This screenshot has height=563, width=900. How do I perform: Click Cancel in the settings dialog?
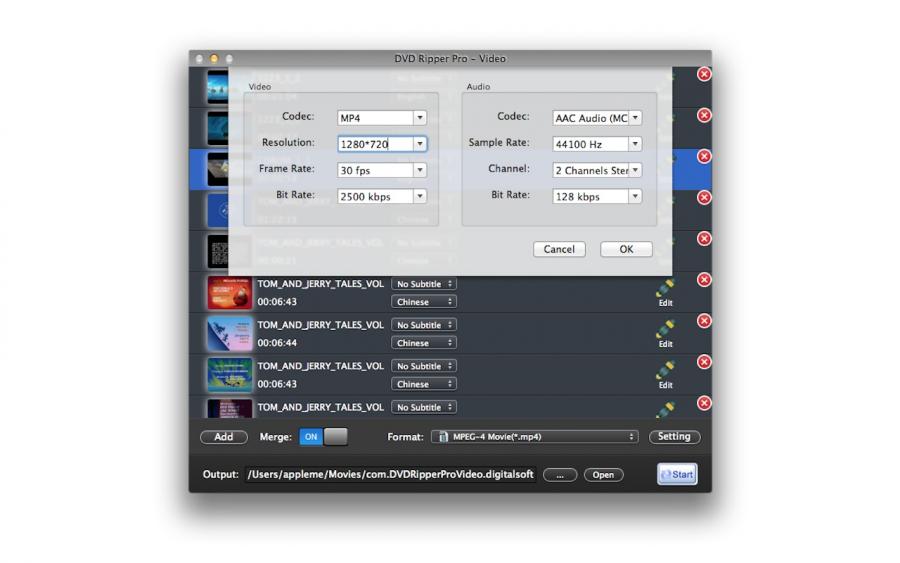pos(559,249)
